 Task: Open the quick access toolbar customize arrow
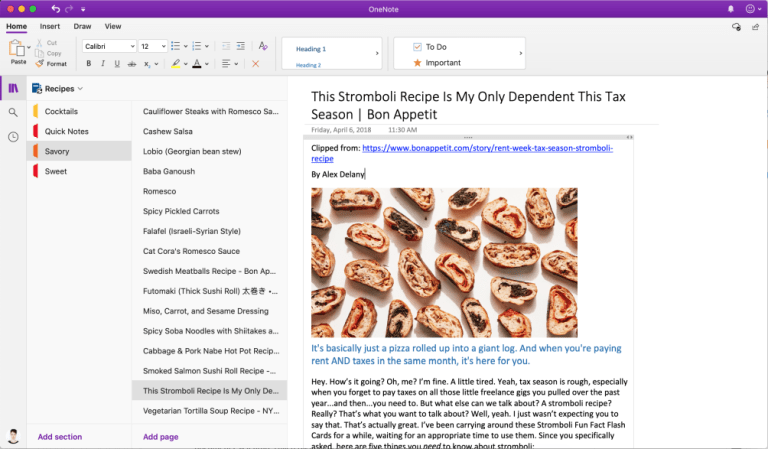[x=83, y=9]
